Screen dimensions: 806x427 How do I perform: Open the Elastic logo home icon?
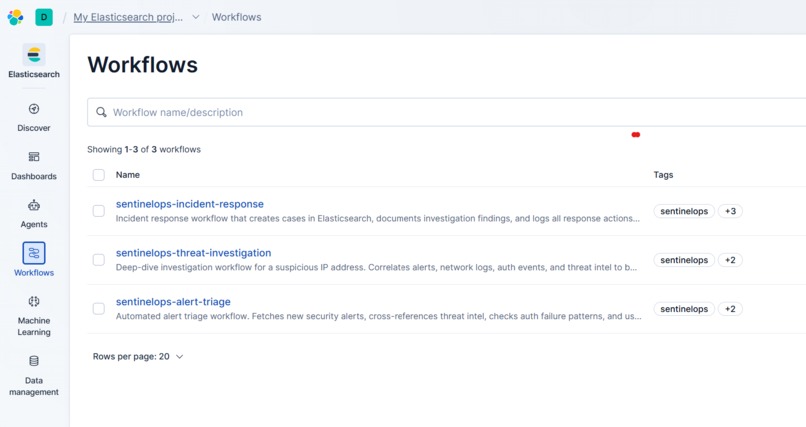click(x=15, y=17)
